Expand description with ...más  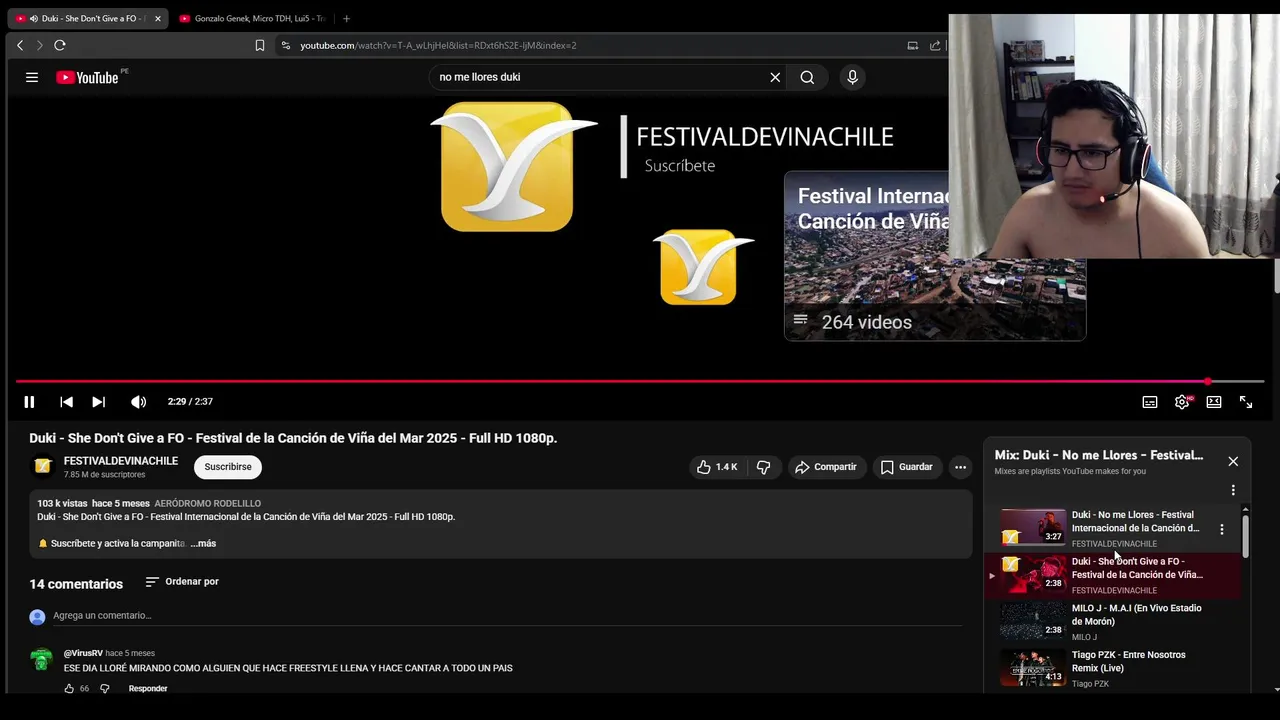203,543
